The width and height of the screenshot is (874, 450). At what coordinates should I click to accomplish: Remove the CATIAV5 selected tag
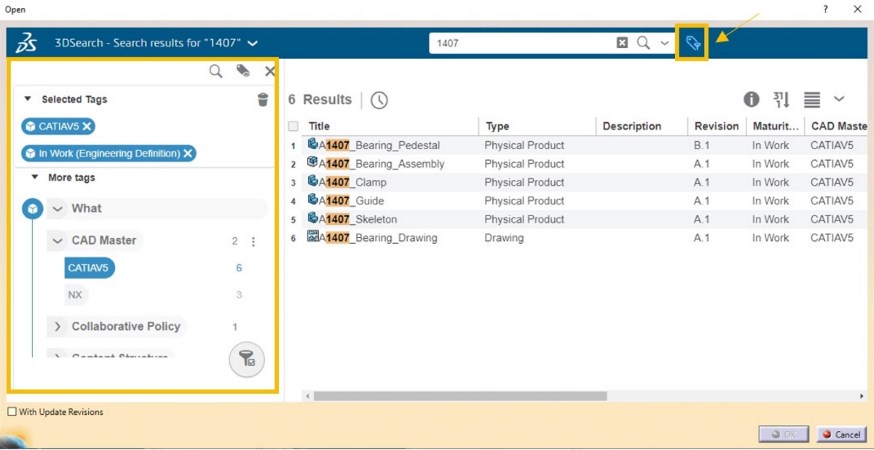[x=86, y=127]
